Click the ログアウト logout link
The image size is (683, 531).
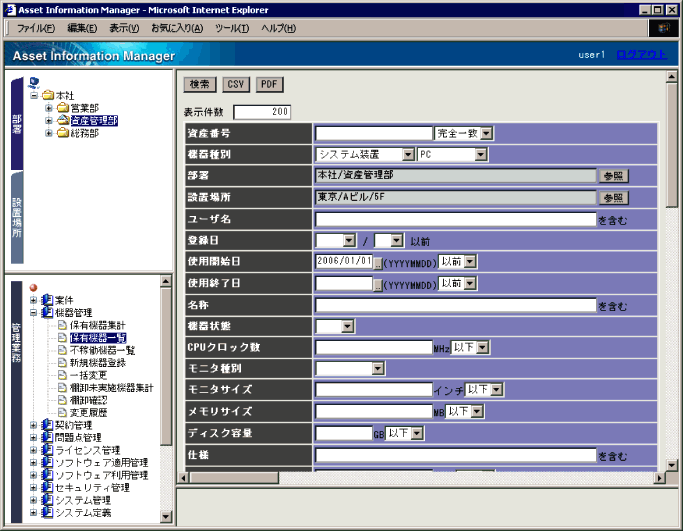pyautogui.click(x=640, y=55)
